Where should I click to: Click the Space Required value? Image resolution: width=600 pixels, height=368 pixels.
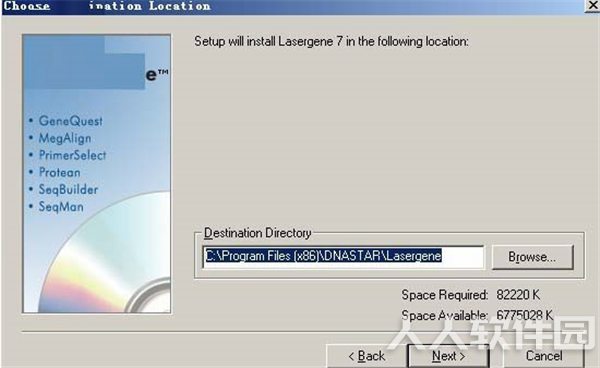[518, 295]
